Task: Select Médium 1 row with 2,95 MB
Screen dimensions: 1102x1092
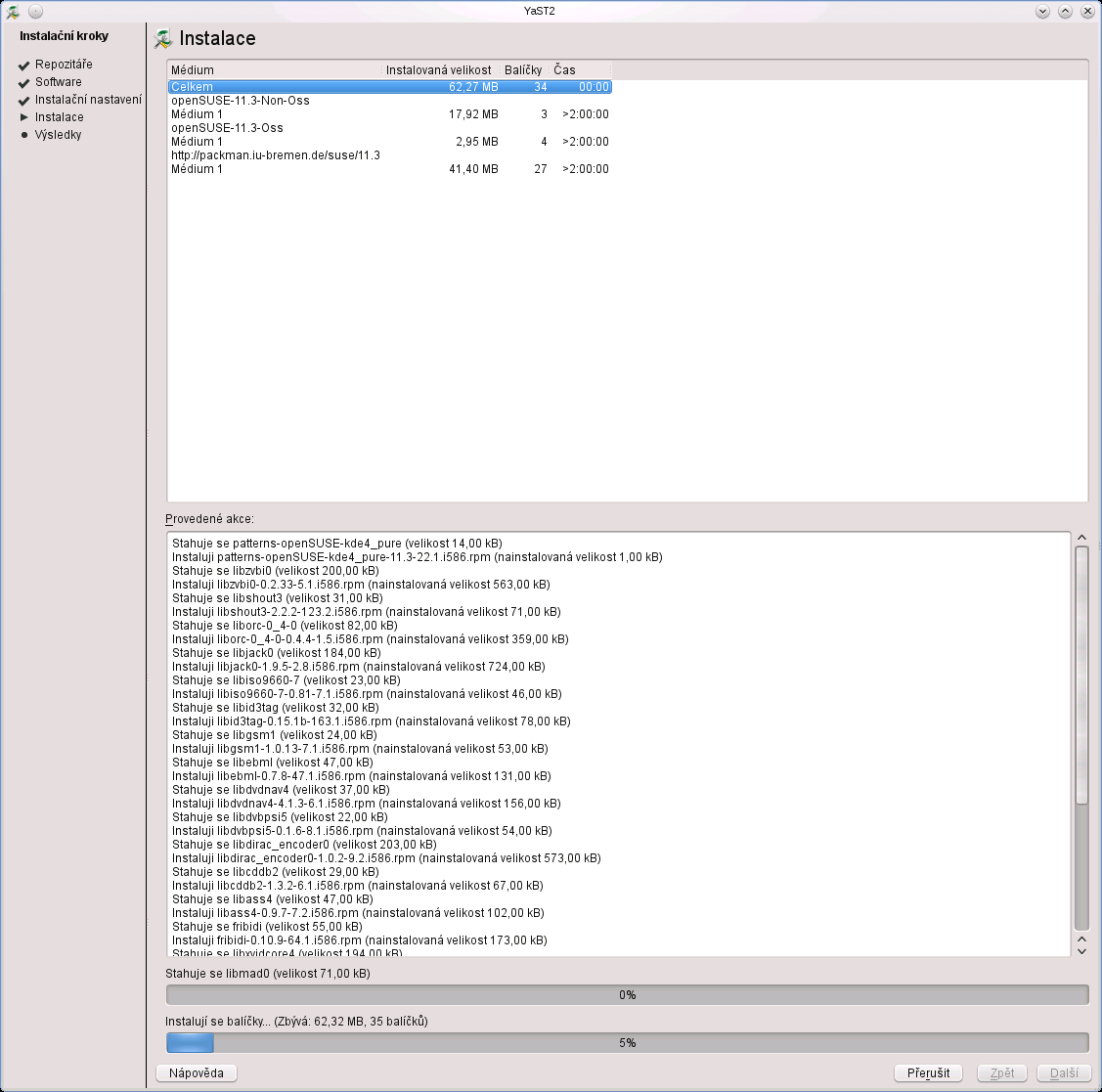Action: coord(390,142)
